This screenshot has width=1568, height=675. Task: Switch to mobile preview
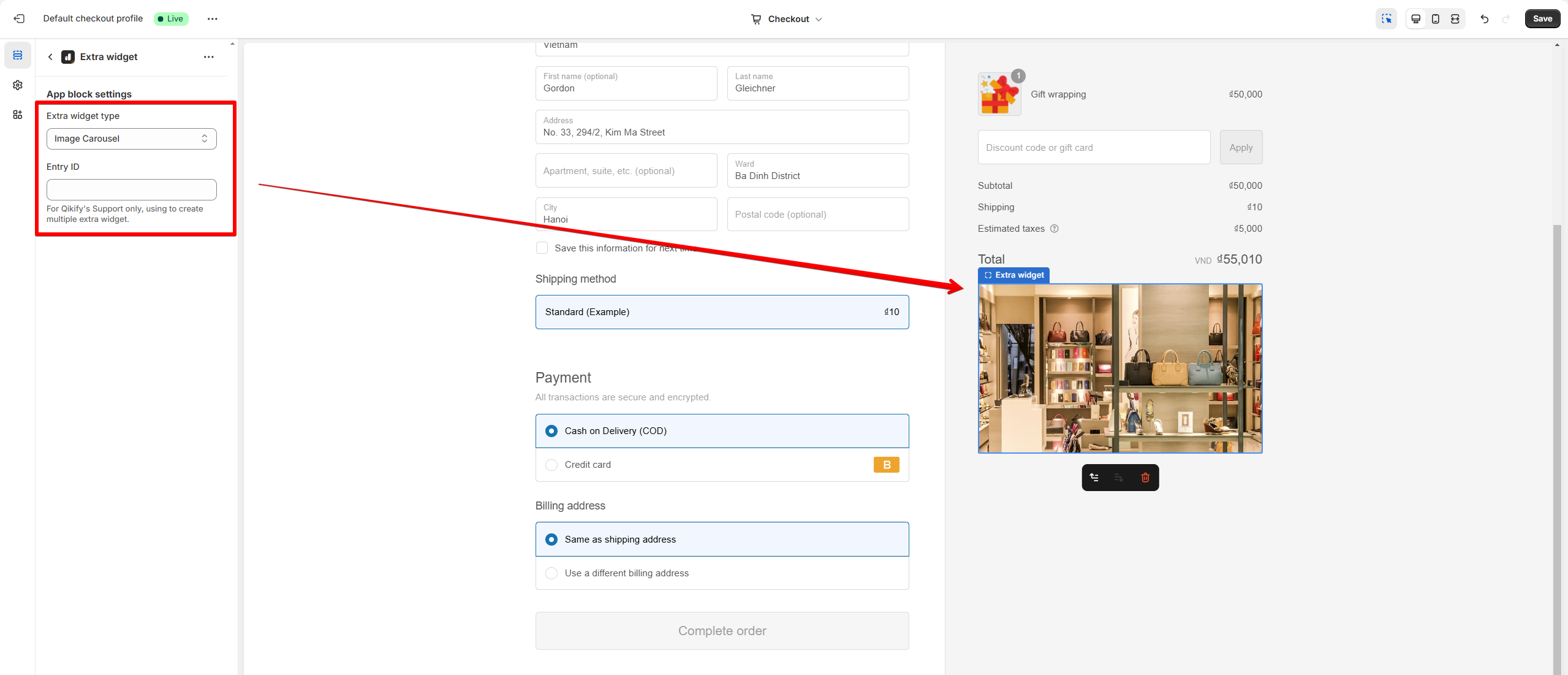click(x=1435, y=19)
